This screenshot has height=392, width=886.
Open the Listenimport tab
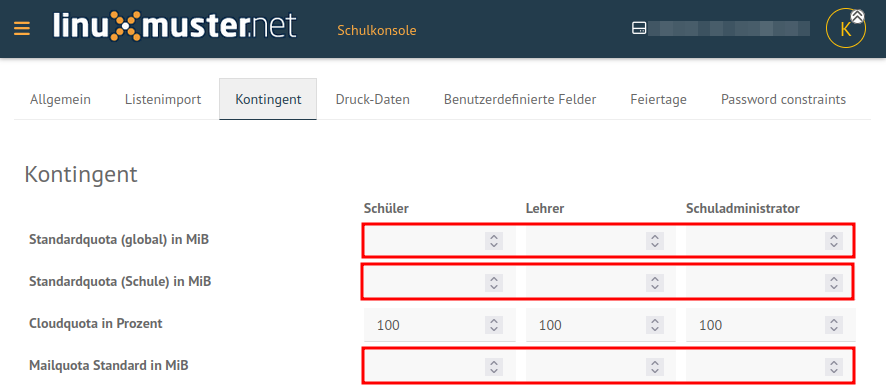click(163, 99)
